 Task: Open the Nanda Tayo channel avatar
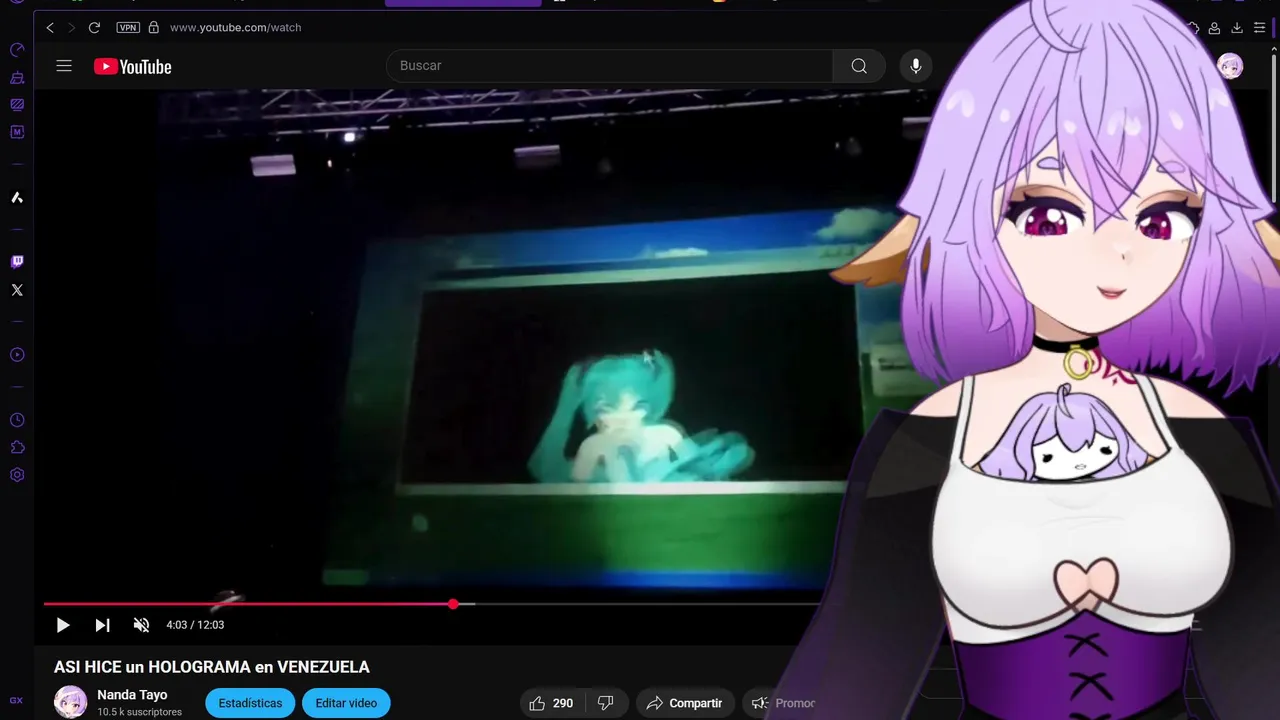(70, 702)
